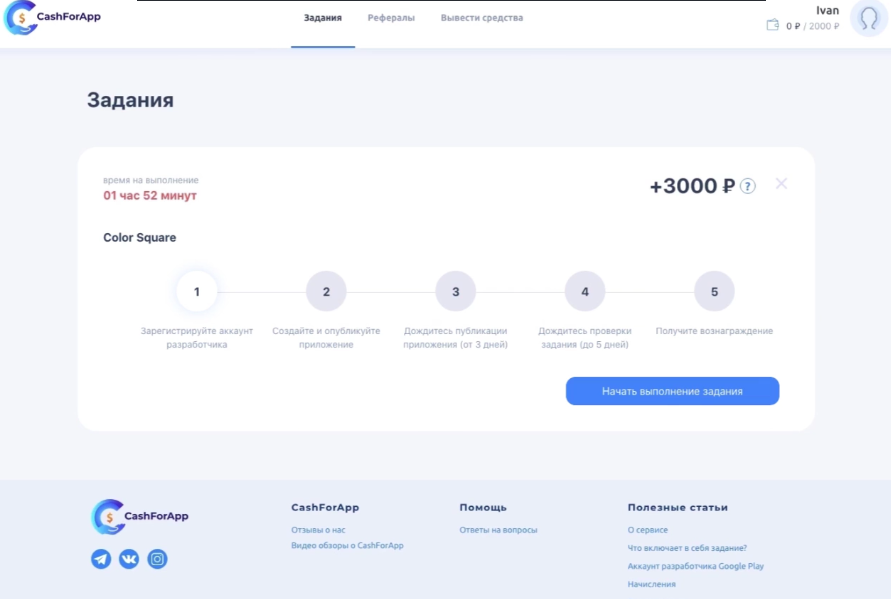Open Что включает в себя задание? link
The height and width of the screenshot is (599, 891).
point(687,548)
